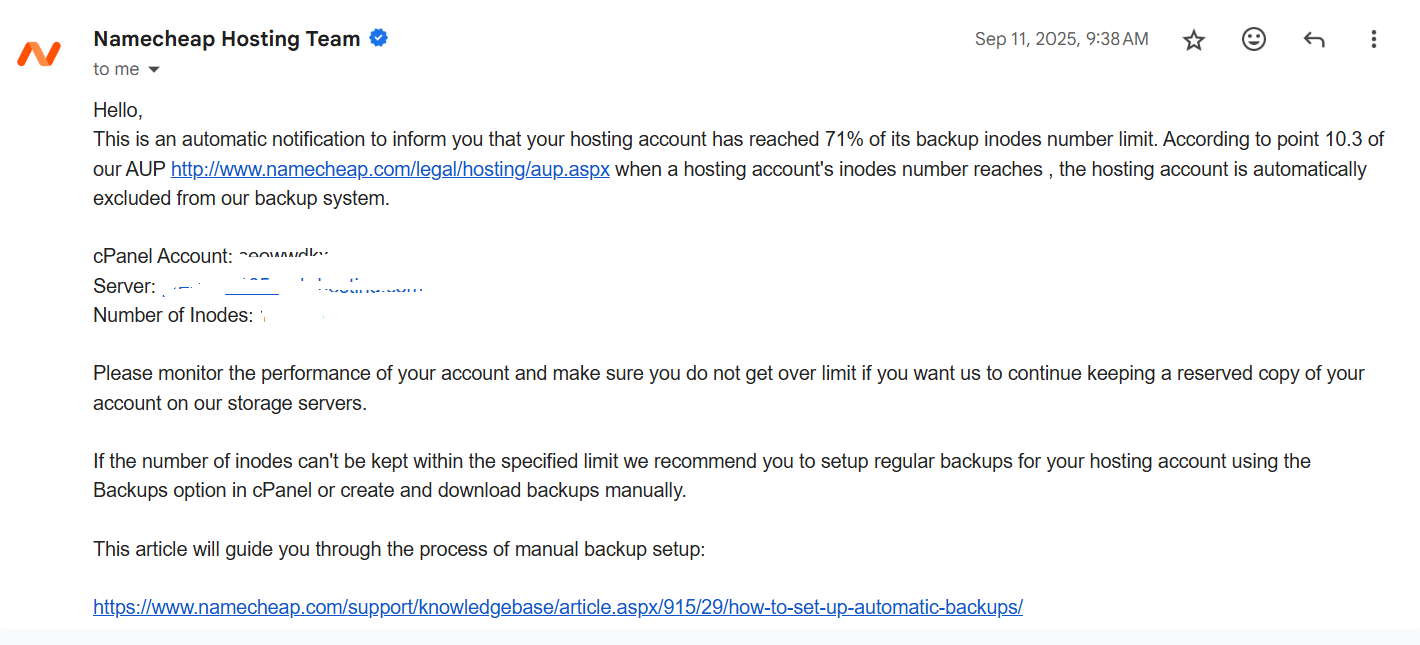Open the Namecheap AUP legal link
1420x645 pixels.
coord(390,169)
